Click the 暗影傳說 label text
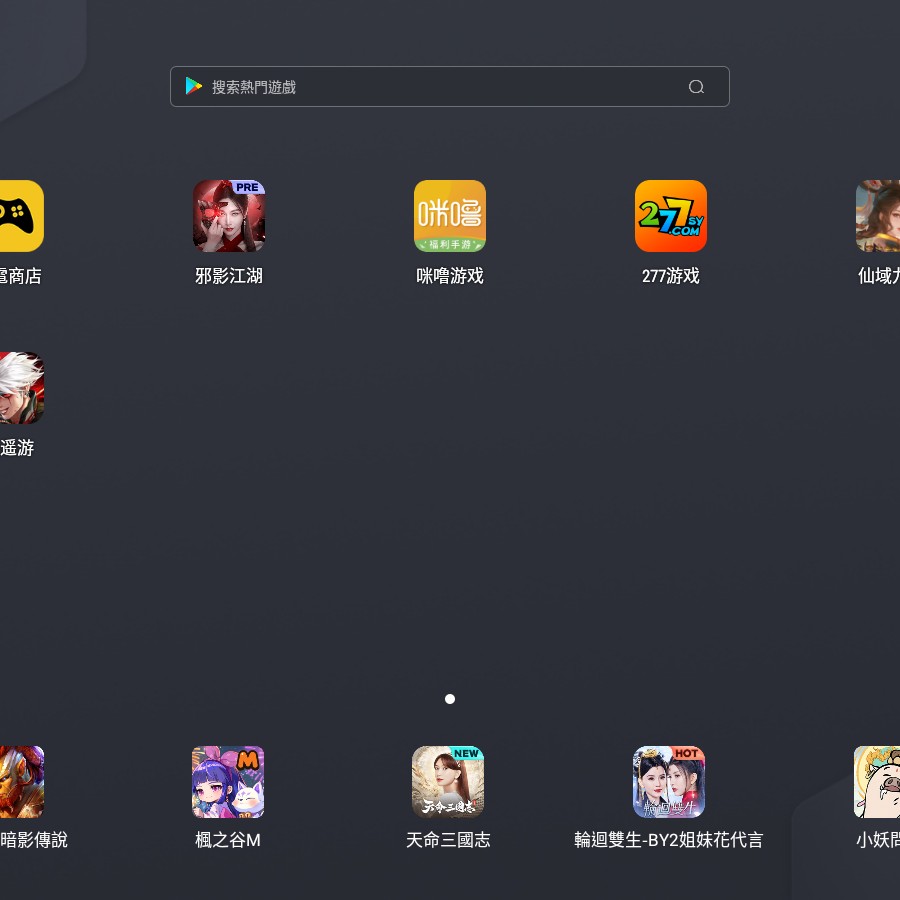Screen dimensions: 900x900 click(34, 840)
